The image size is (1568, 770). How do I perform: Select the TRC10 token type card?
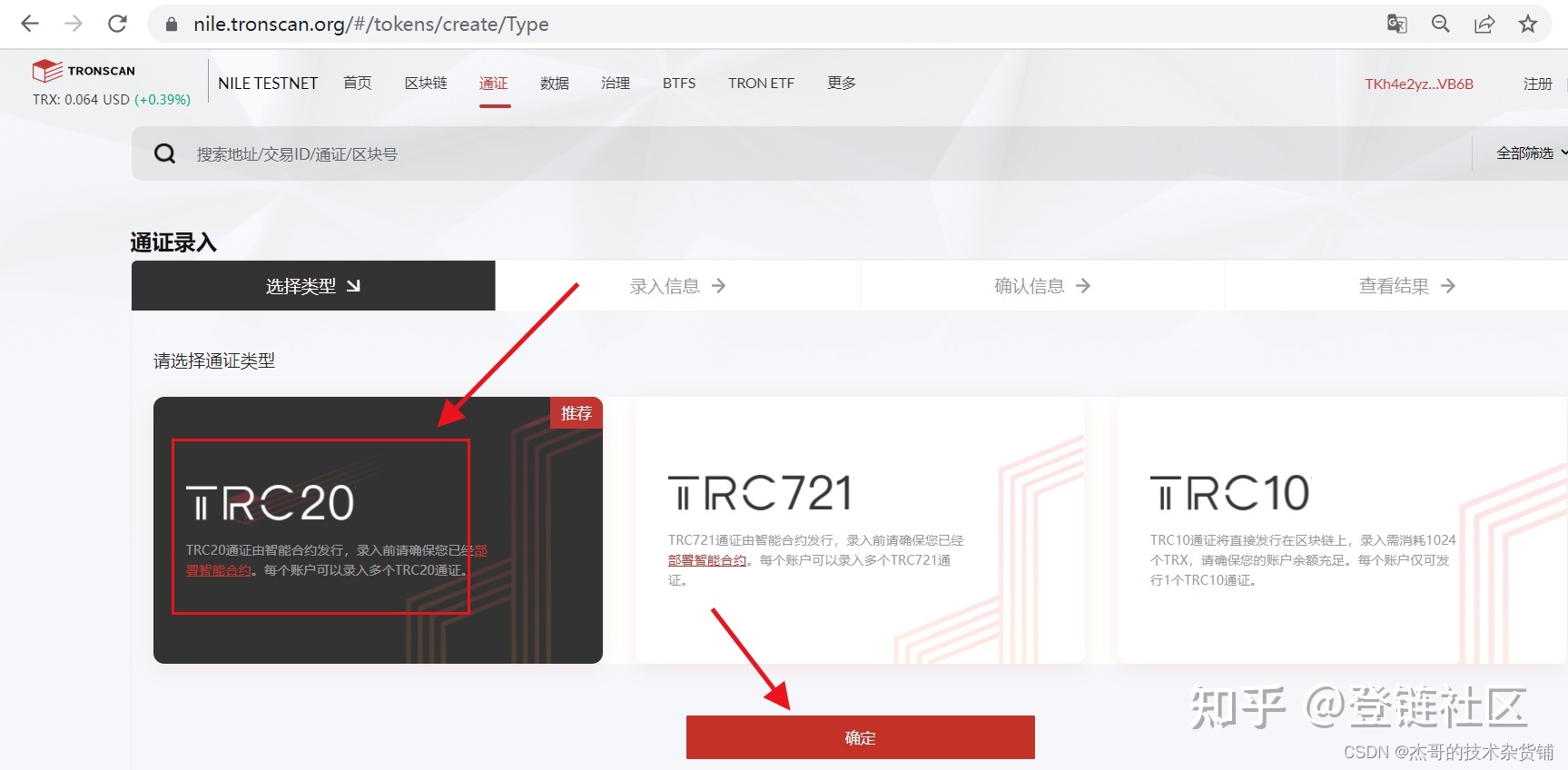coord(1342,530)
